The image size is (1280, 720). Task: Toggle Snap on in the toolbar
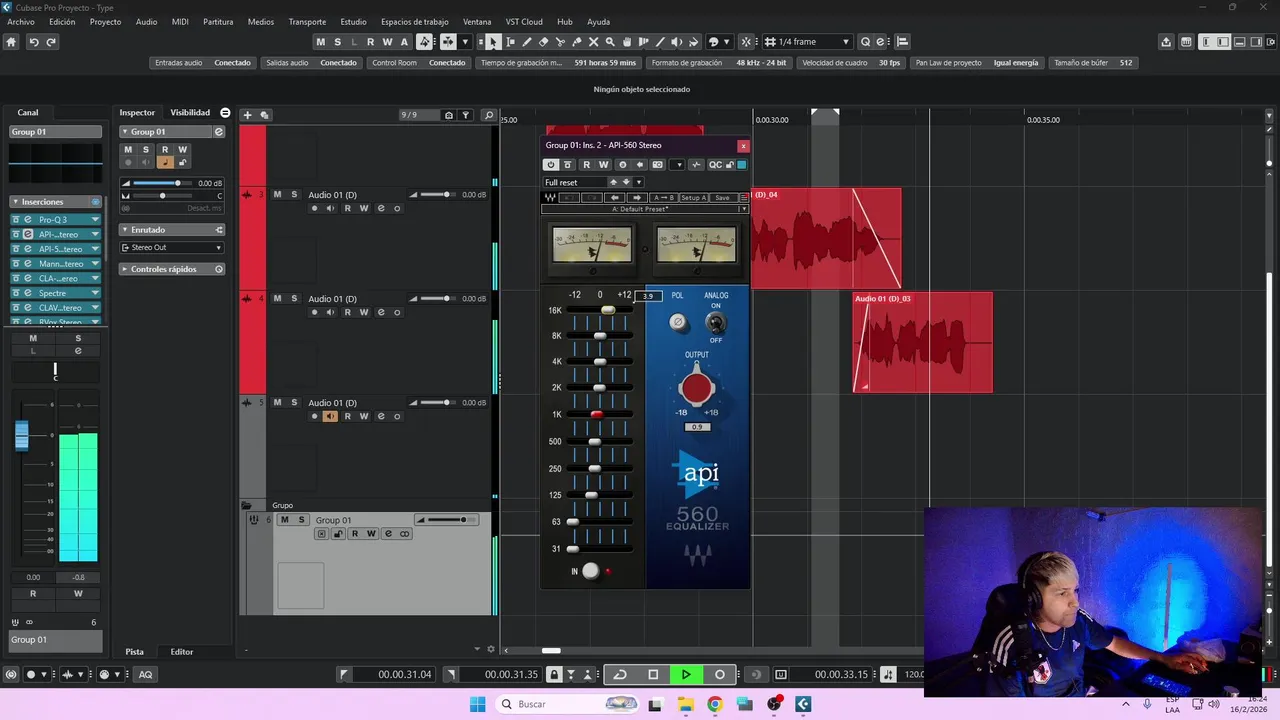tap(745, 42)
